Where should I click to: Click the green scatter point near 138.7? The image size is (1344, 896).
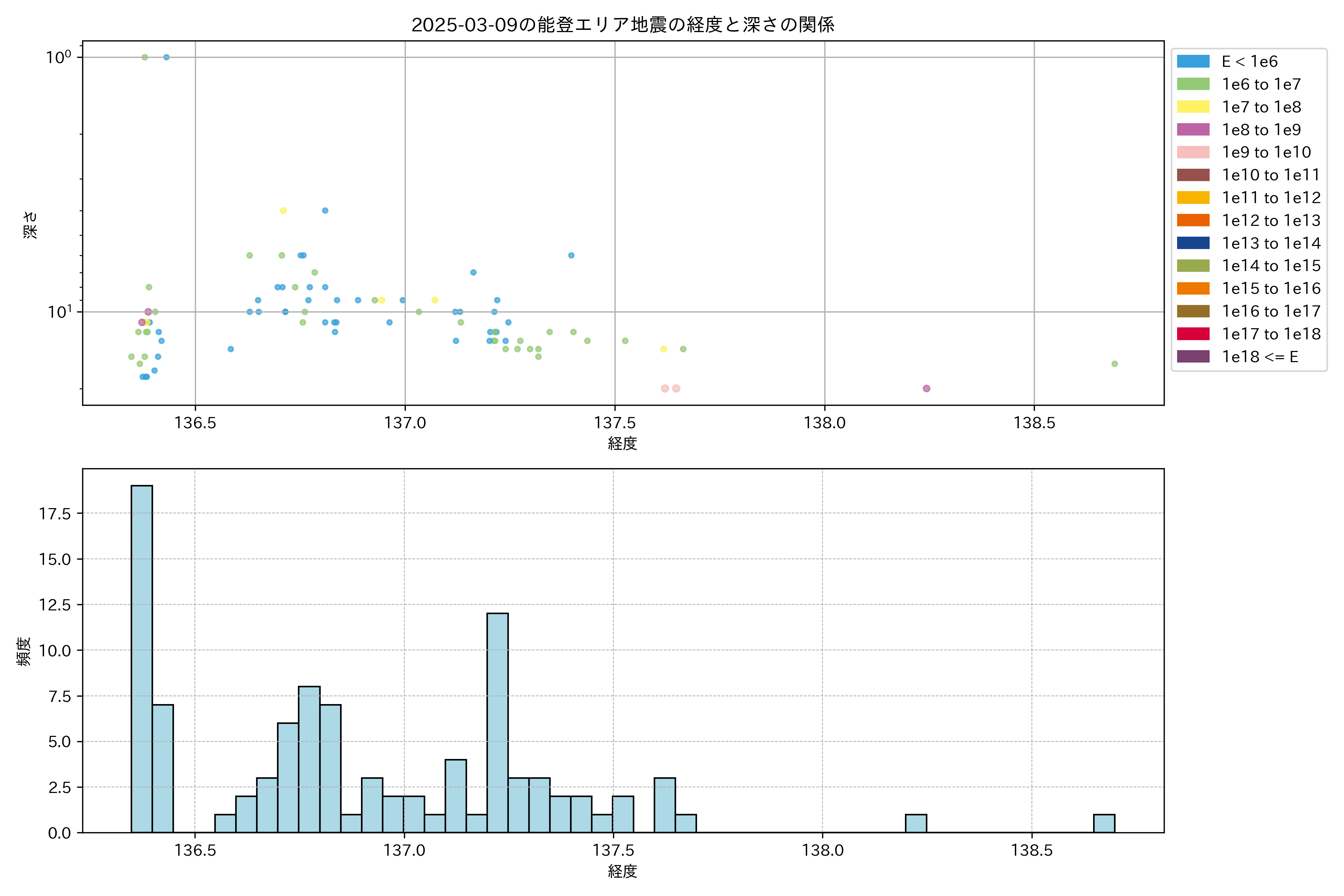[x=1114, y=364]
